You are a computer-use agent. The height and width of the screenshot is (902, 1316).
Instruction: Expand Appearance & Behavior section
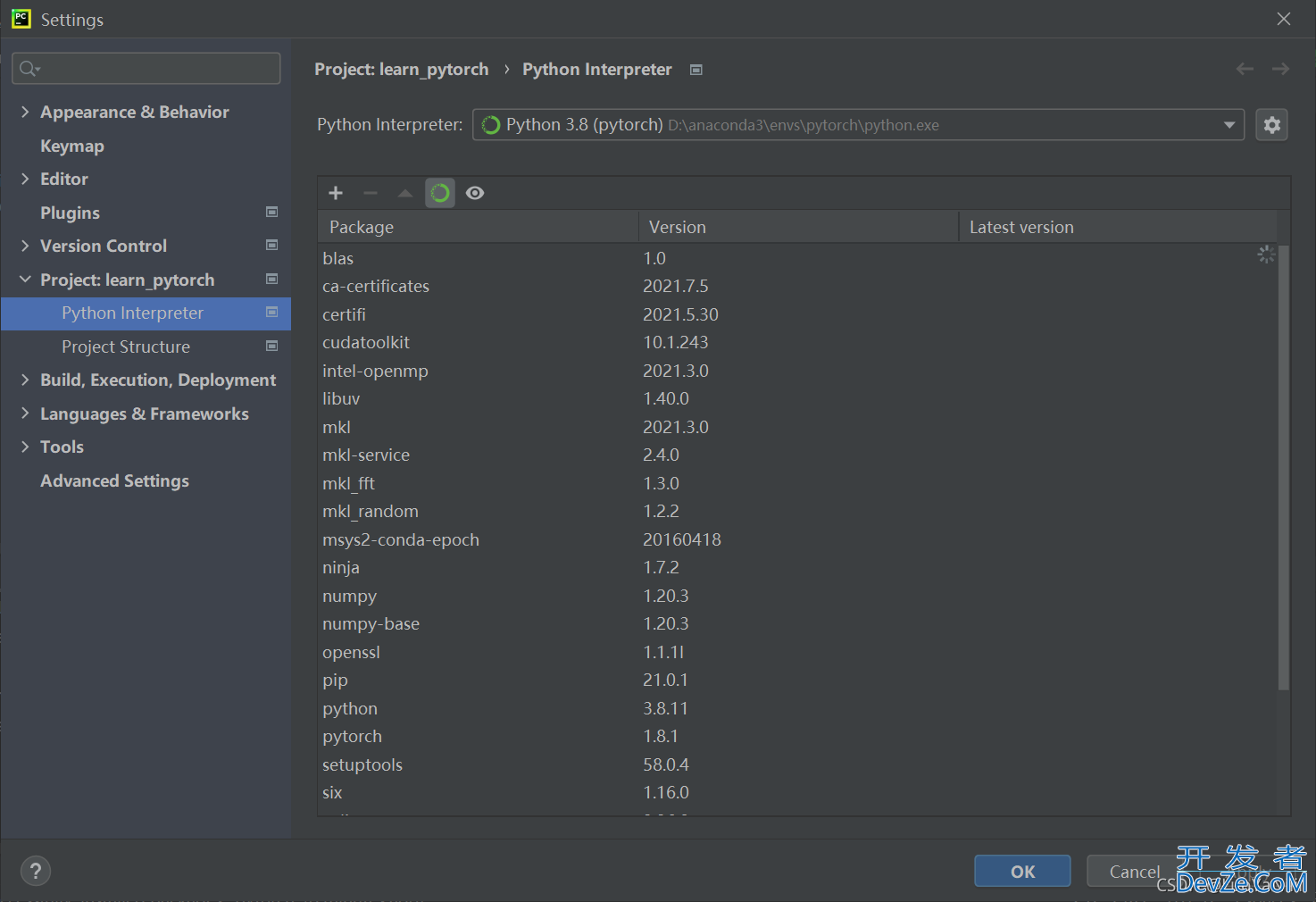coord(25,112)
